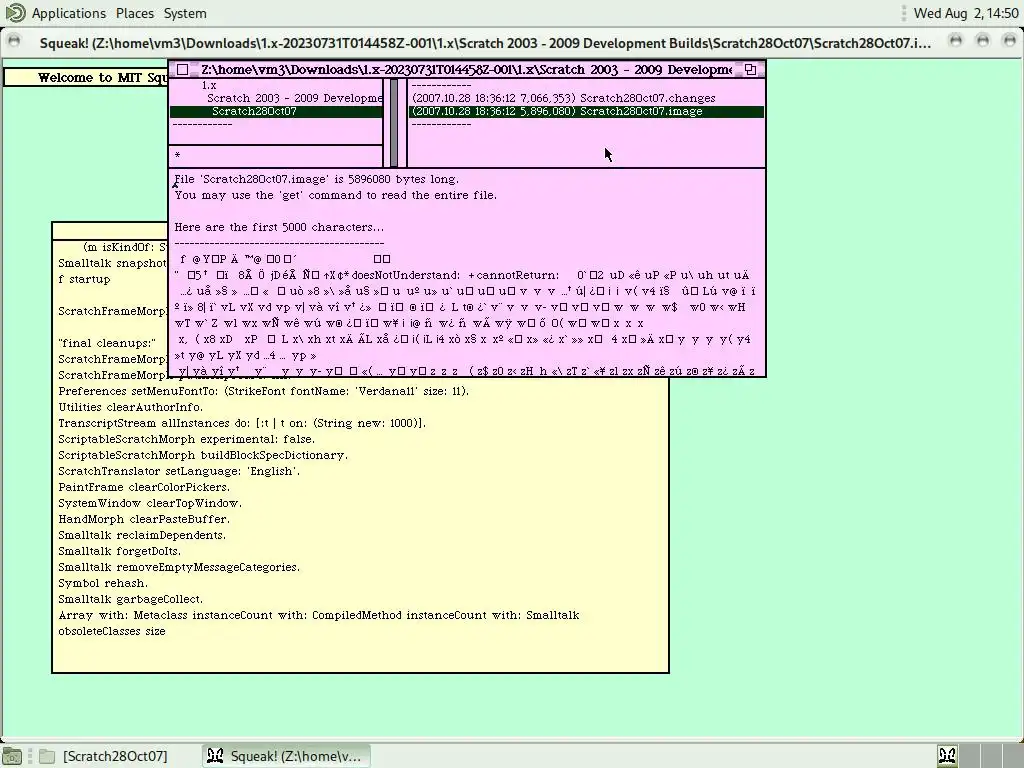Click the Smalltalk removeEmptyMessageCategories line
The width and height of the screenshot is (1024, 768).
coord(179,568)
